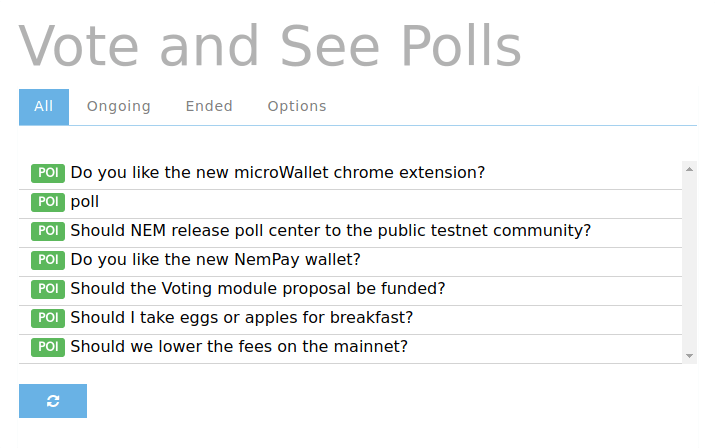This screenshot has height=448, width=715.
Task: Click POI badge beside NEM poll center question
Action: (47, 231)
